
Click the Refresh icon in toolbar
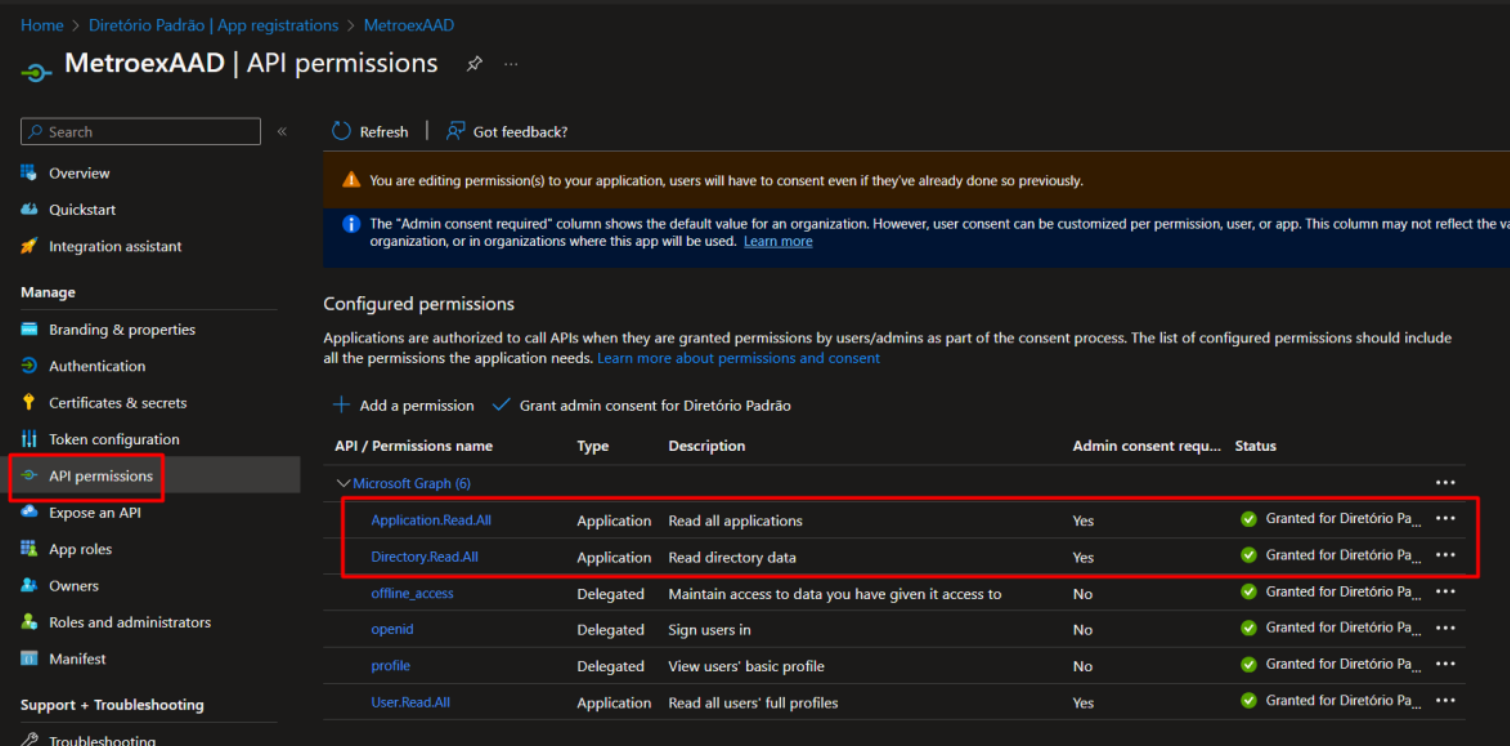(342, 131)
